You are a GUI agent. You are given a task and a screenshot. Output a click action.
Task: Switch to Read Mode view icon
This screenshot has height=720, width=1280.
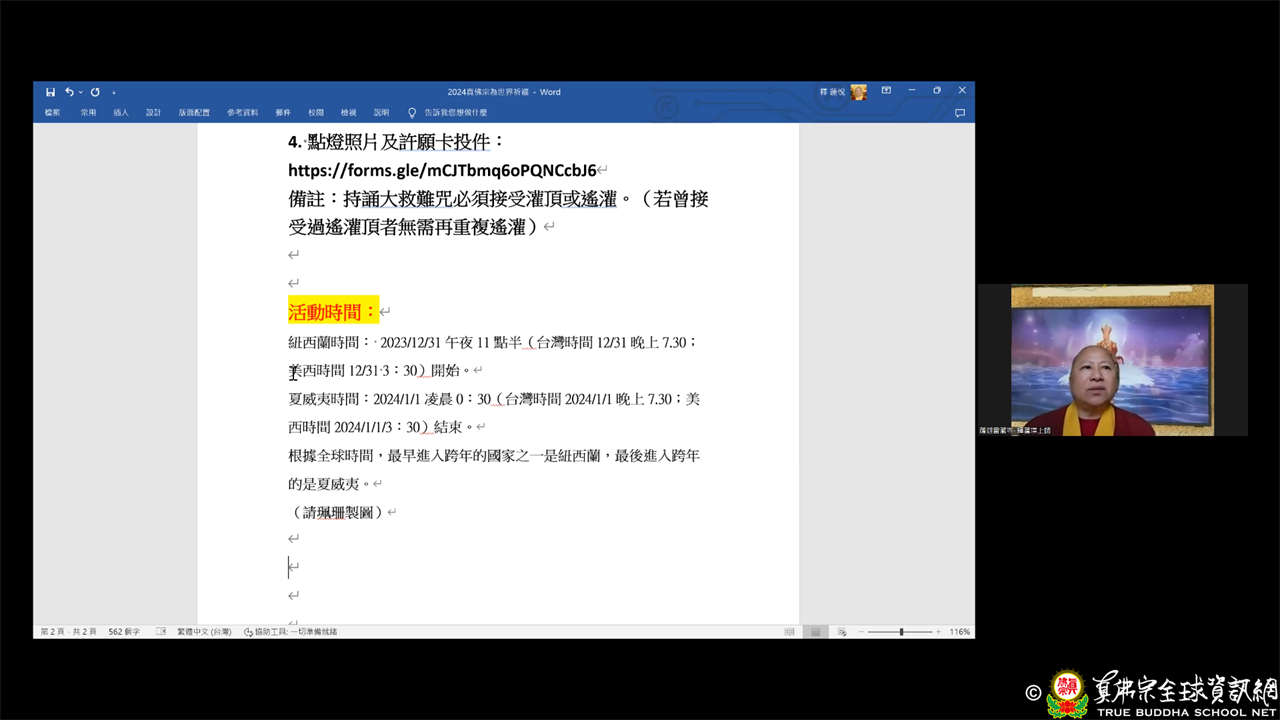(790, 632)
